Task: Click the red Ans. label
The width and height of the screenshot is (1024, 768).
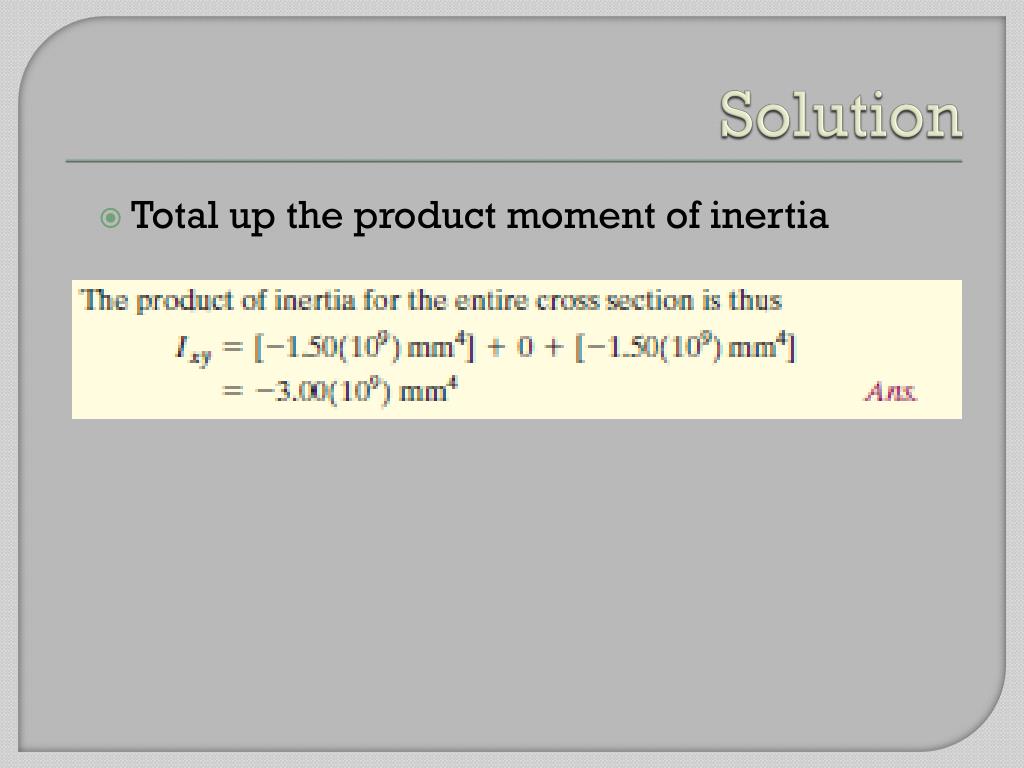Action: click(891, 392)
